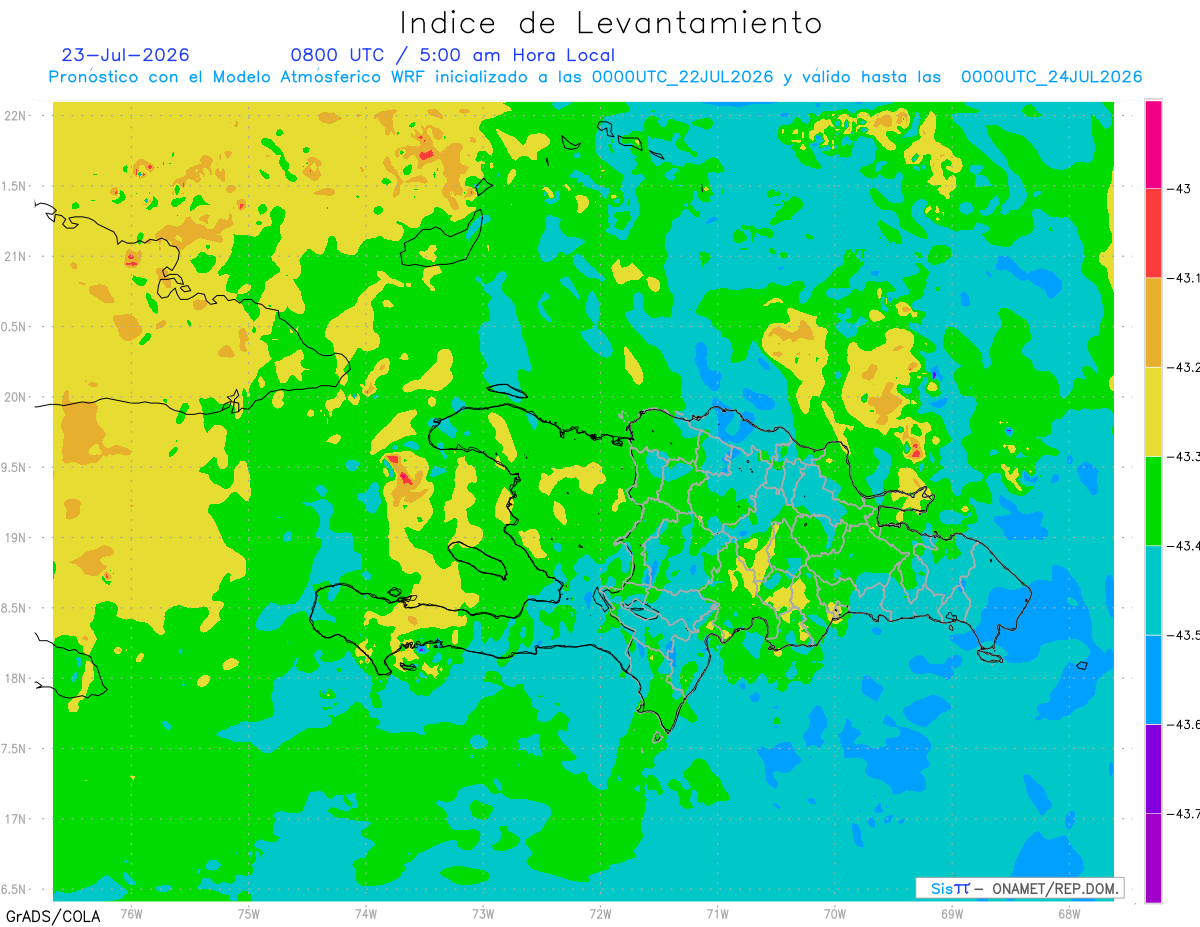Click the purple legend band above -43.7

tap(1153, 768)
